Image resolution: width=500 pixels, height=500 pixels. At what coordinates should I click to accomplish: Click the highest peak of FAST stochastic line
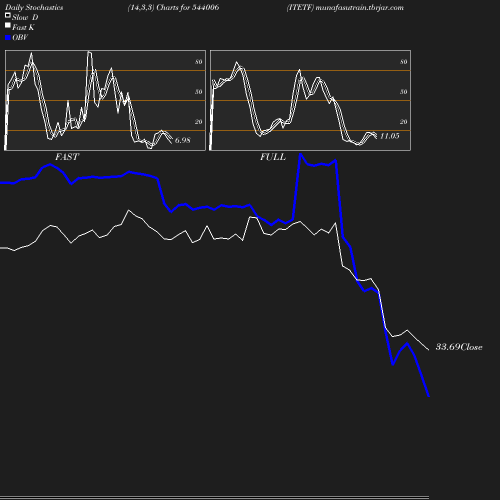click(89, 52)
